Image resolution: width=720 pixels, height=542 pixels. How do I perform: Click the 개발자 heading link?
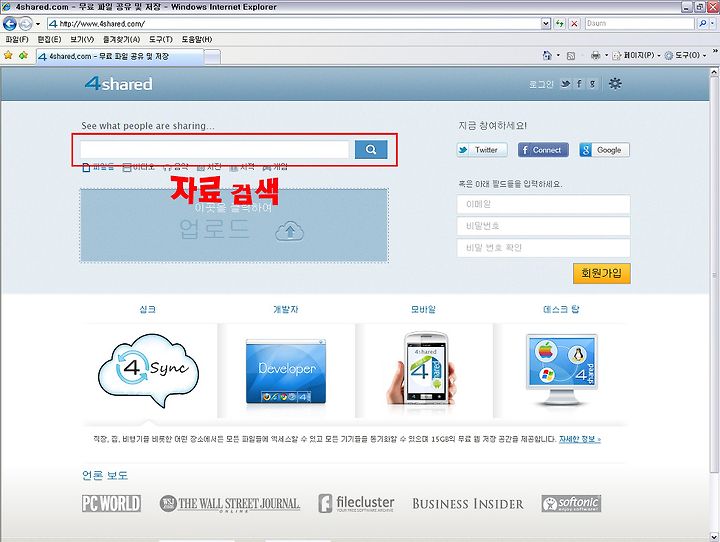point(286,310)
